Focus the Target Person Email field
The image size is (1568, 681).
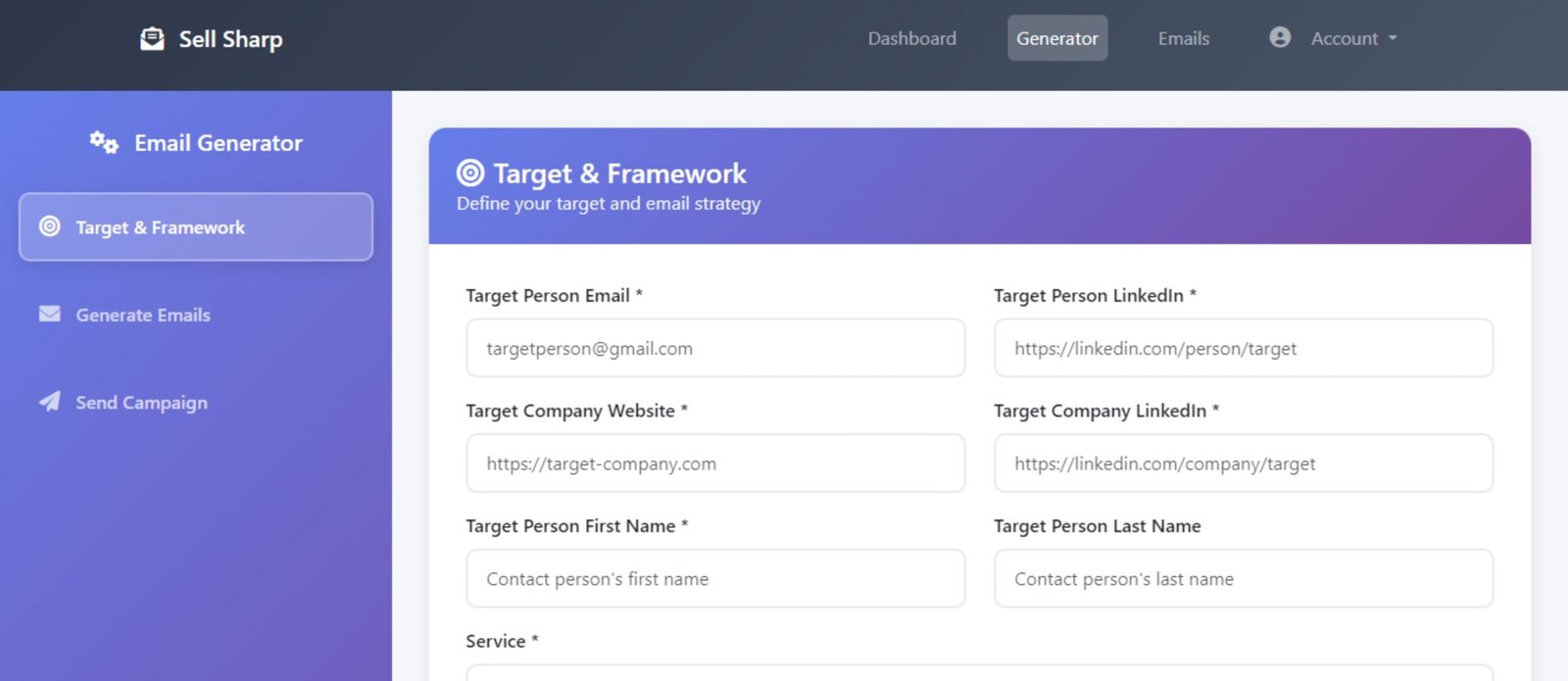[x=715, y=348]
